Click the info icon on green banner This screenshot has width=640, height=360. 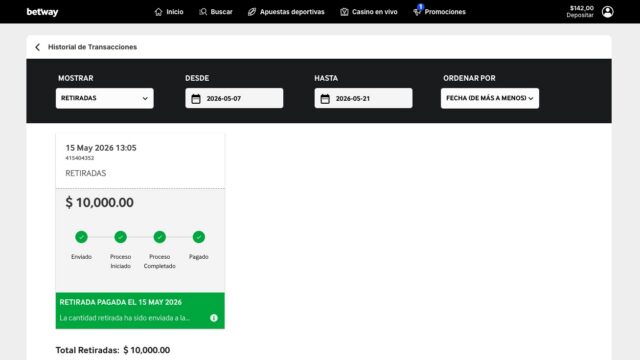pos(213,318)
